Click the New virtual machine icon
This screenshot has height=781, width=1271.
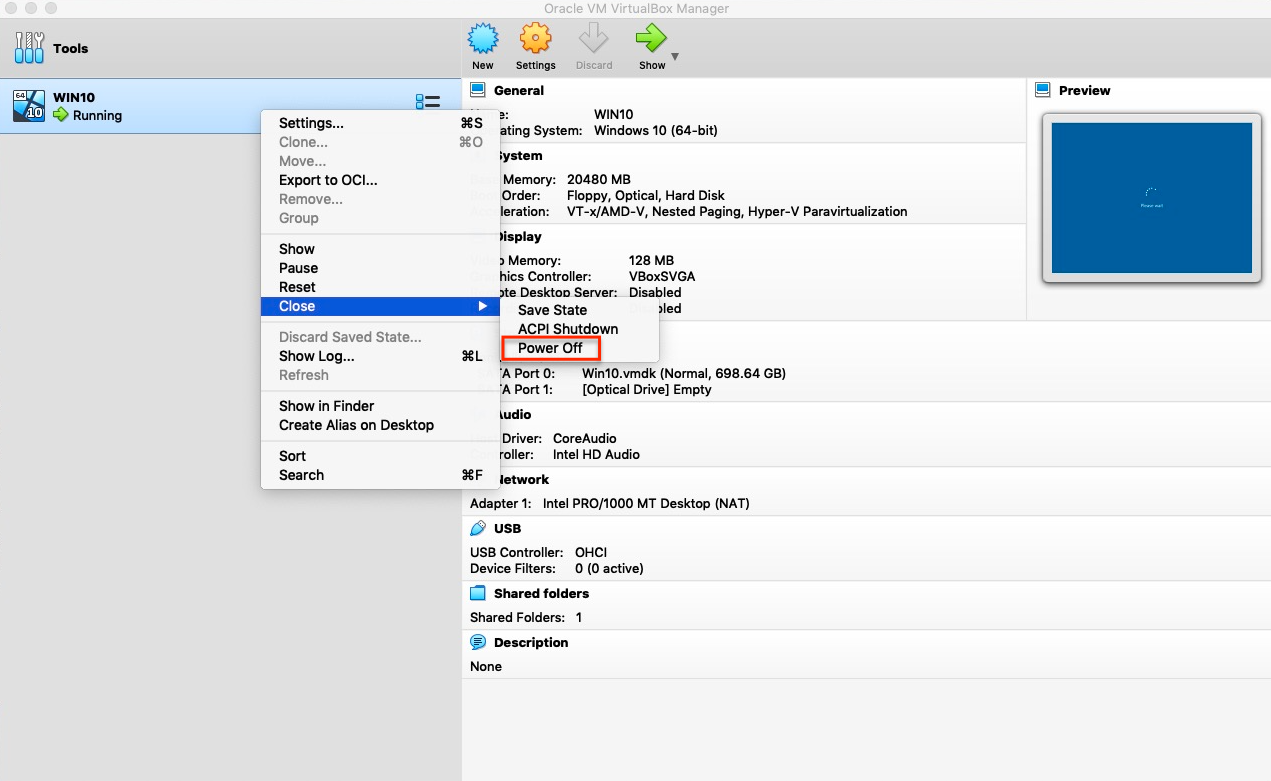[x=483, y=39]
